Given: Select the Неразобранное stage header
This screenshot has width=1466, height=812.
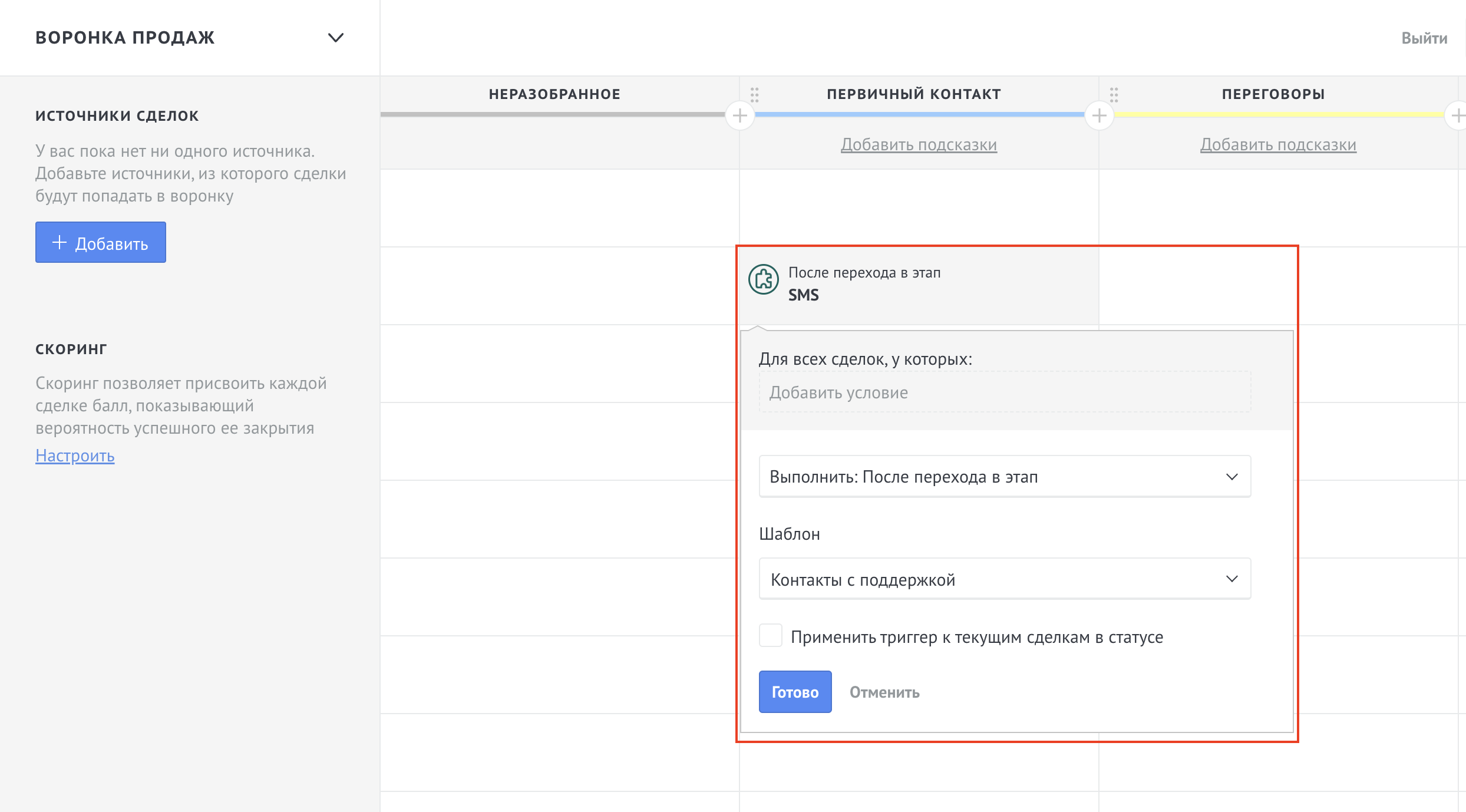Looking at the screenshot, I should coord(554,94).
